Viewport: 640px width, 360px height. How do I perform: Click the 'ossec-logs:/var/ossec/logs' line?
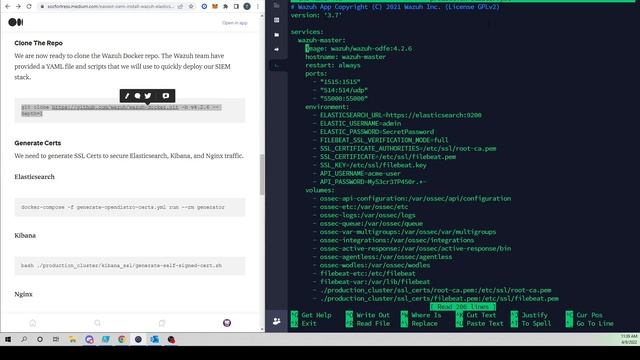pyautogui.click(x=367, y=215)
